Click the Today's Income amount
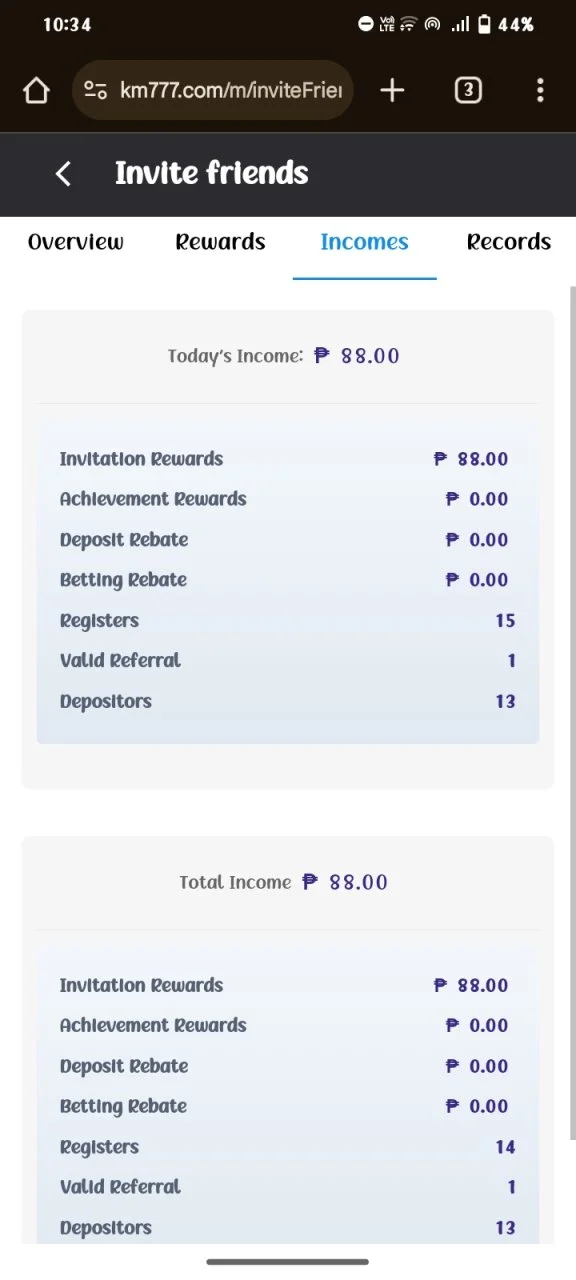 coord(357,356)
